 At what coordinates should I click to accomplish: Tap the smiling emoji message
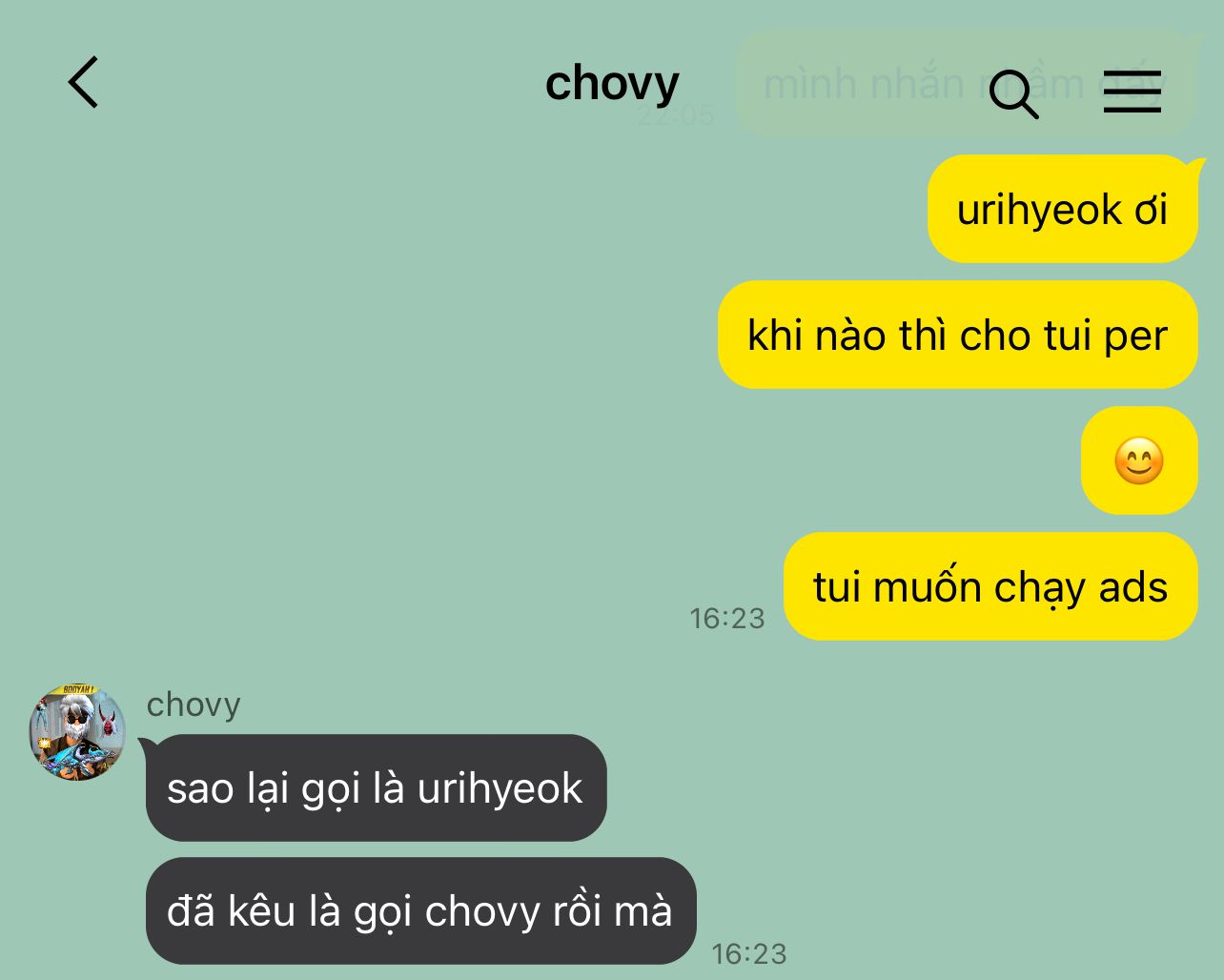(x=1139, y=460)
